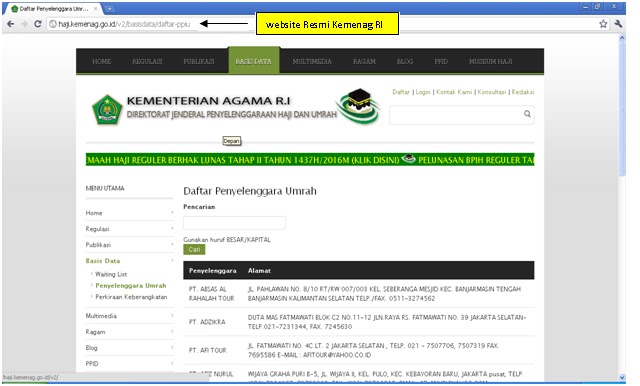Viewport: 640px width, 386px height.
Task: Click the Kementerian Agama emblem logo
Action: point(107,109)
